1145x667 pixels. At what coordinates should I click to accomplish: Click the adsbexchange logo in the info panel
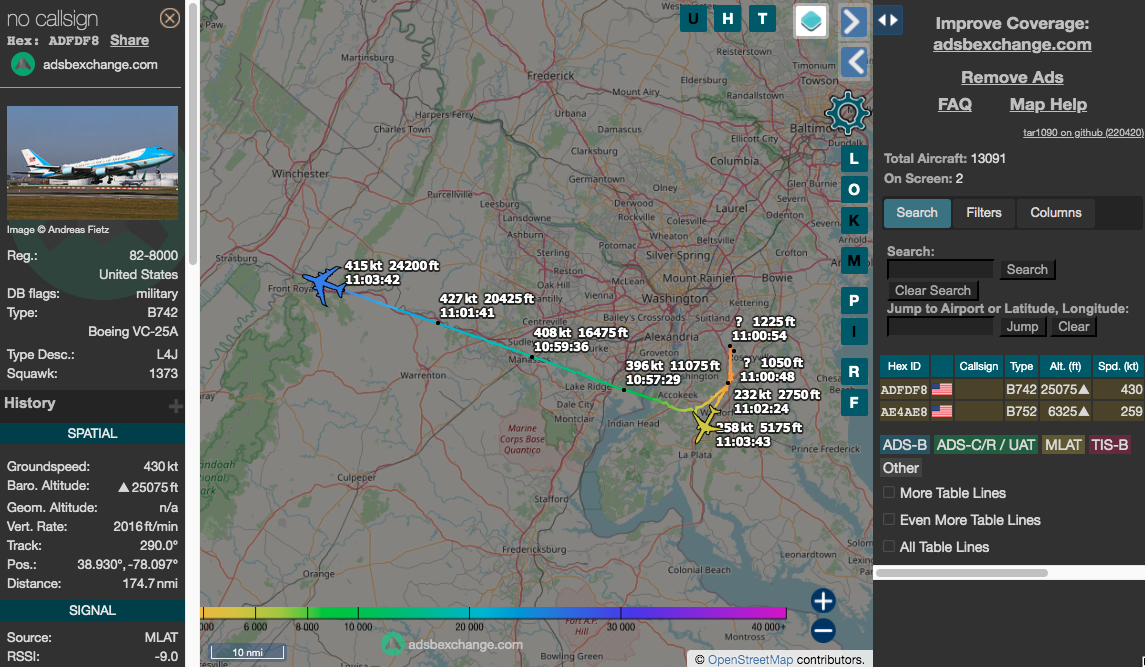[23, 64]
